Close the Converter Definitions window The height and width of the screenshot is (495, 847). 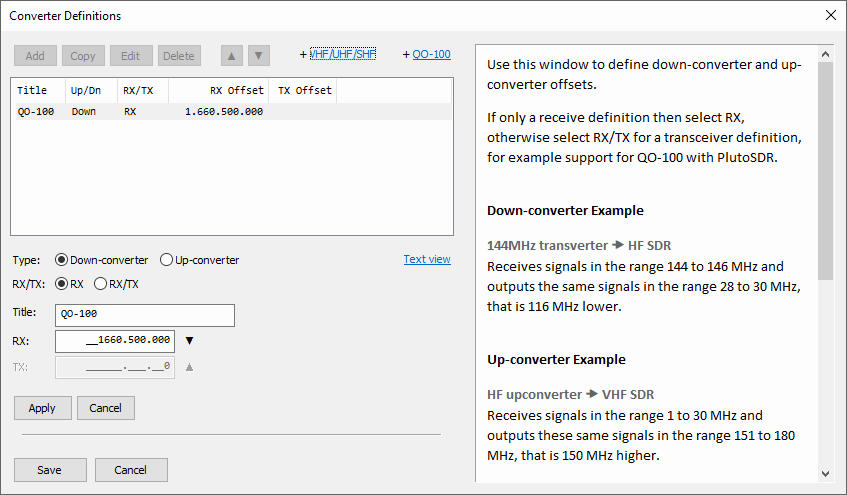830,15
